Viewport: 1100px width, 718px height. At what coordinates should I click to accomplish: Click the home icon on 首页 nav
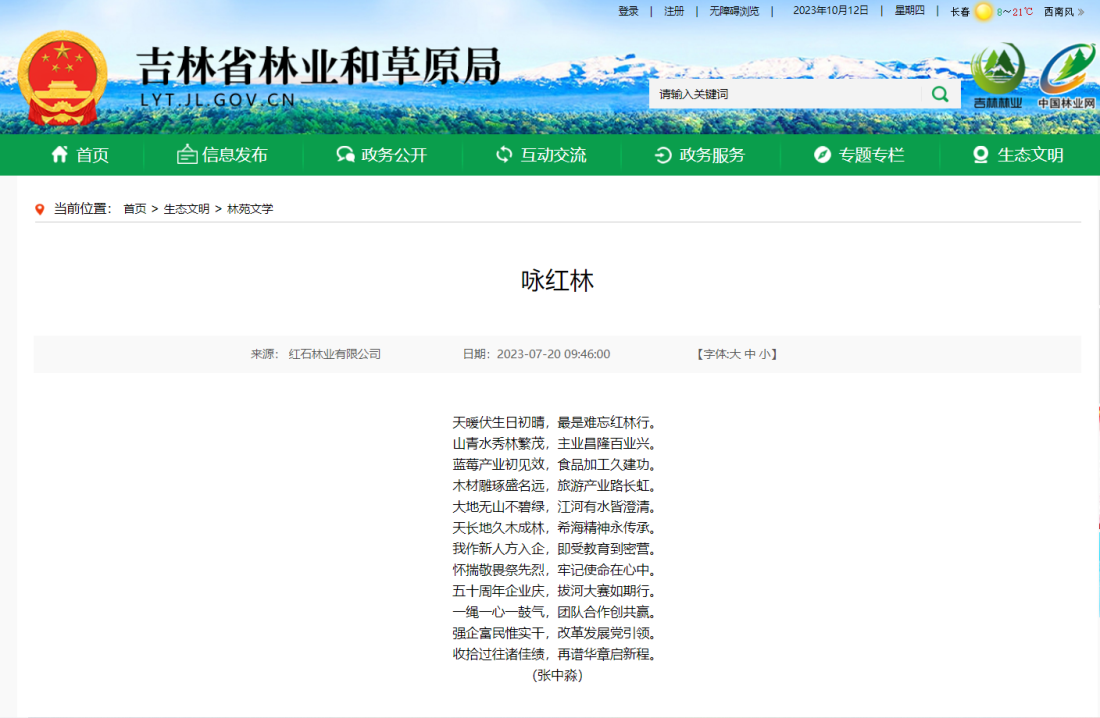pos(58,155)
